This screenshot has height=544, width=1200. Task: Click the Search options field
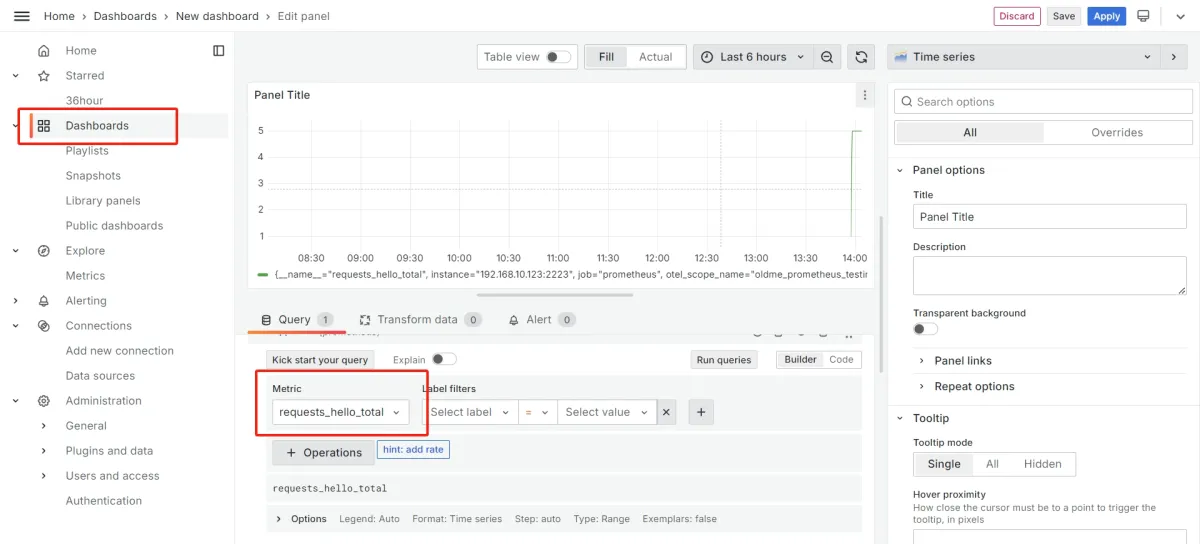pos(1043,102)
